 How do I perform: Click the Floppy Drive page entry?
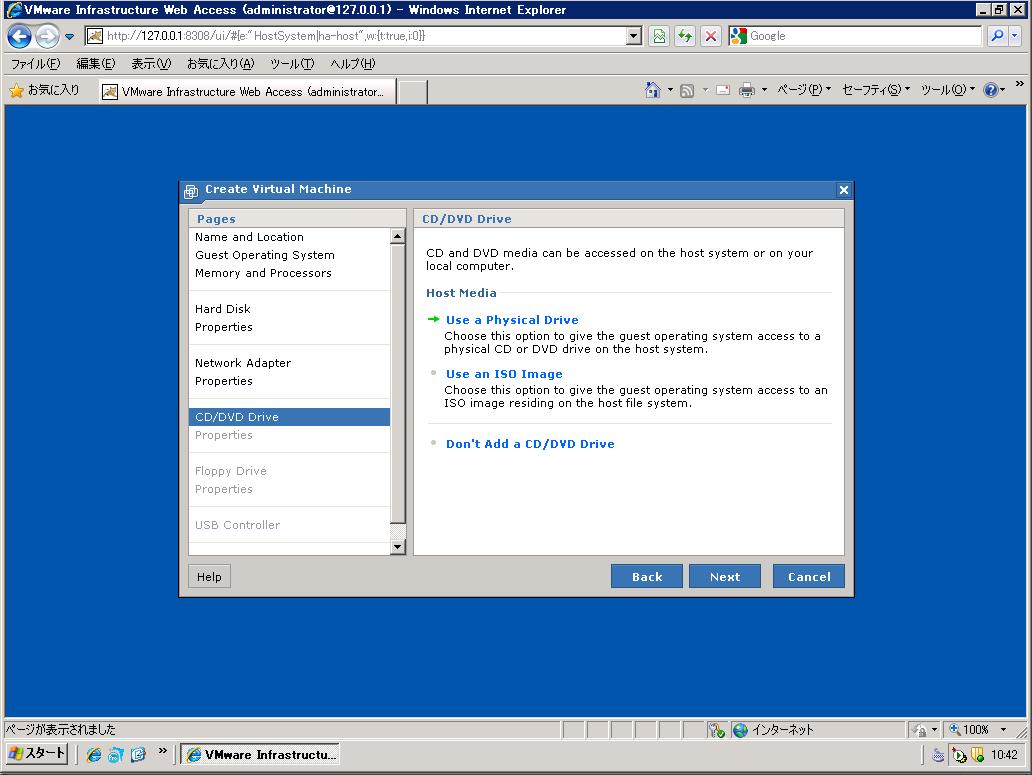click(x=230, y=471)
